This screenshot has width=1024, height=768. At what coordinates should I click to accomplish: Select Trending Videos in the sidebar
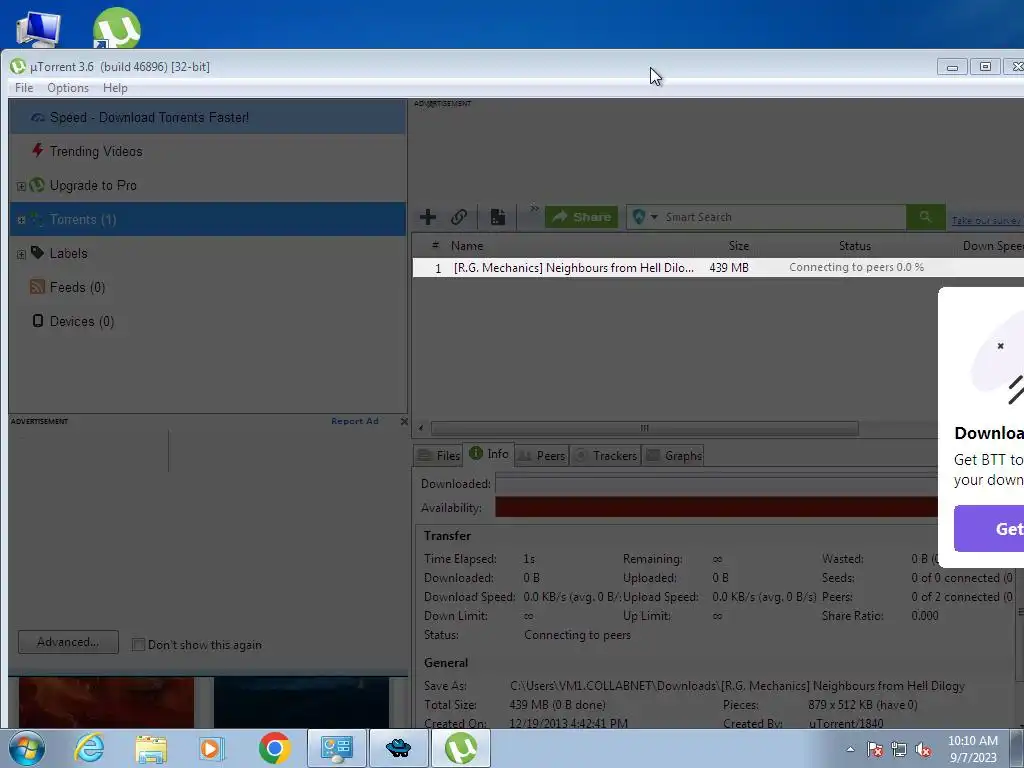[208, 152]
